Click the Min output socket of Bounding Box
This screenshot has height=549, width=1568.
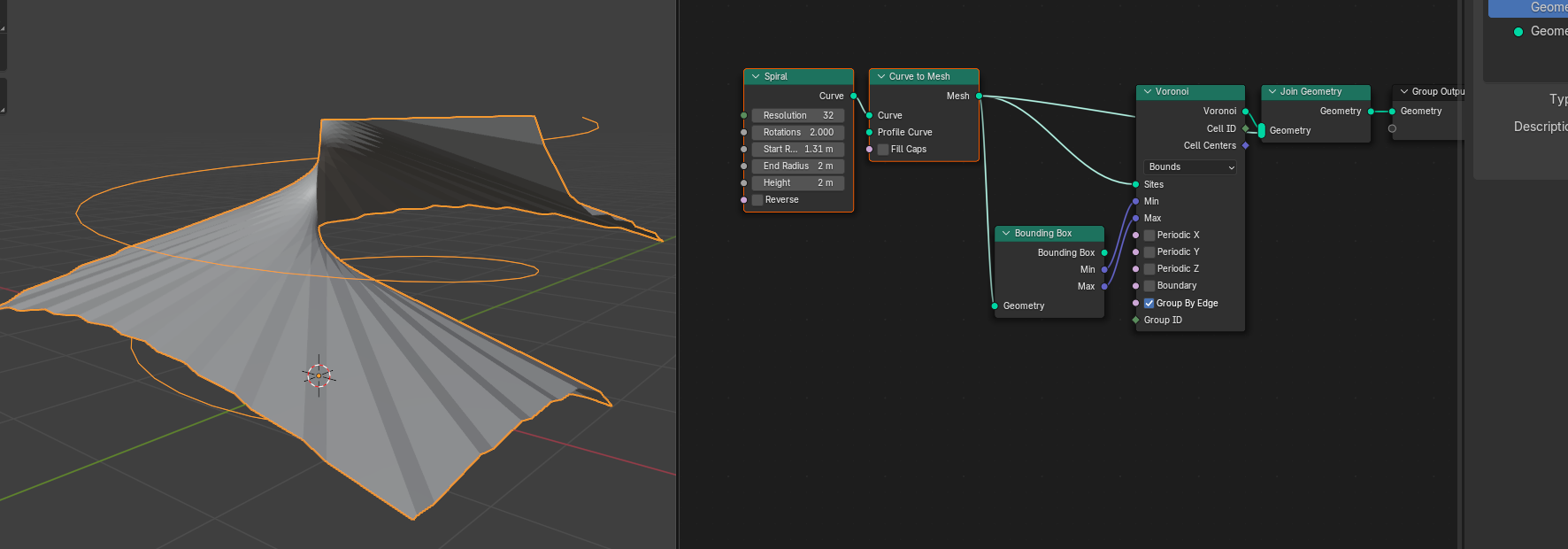click(x=1104, y=270)
